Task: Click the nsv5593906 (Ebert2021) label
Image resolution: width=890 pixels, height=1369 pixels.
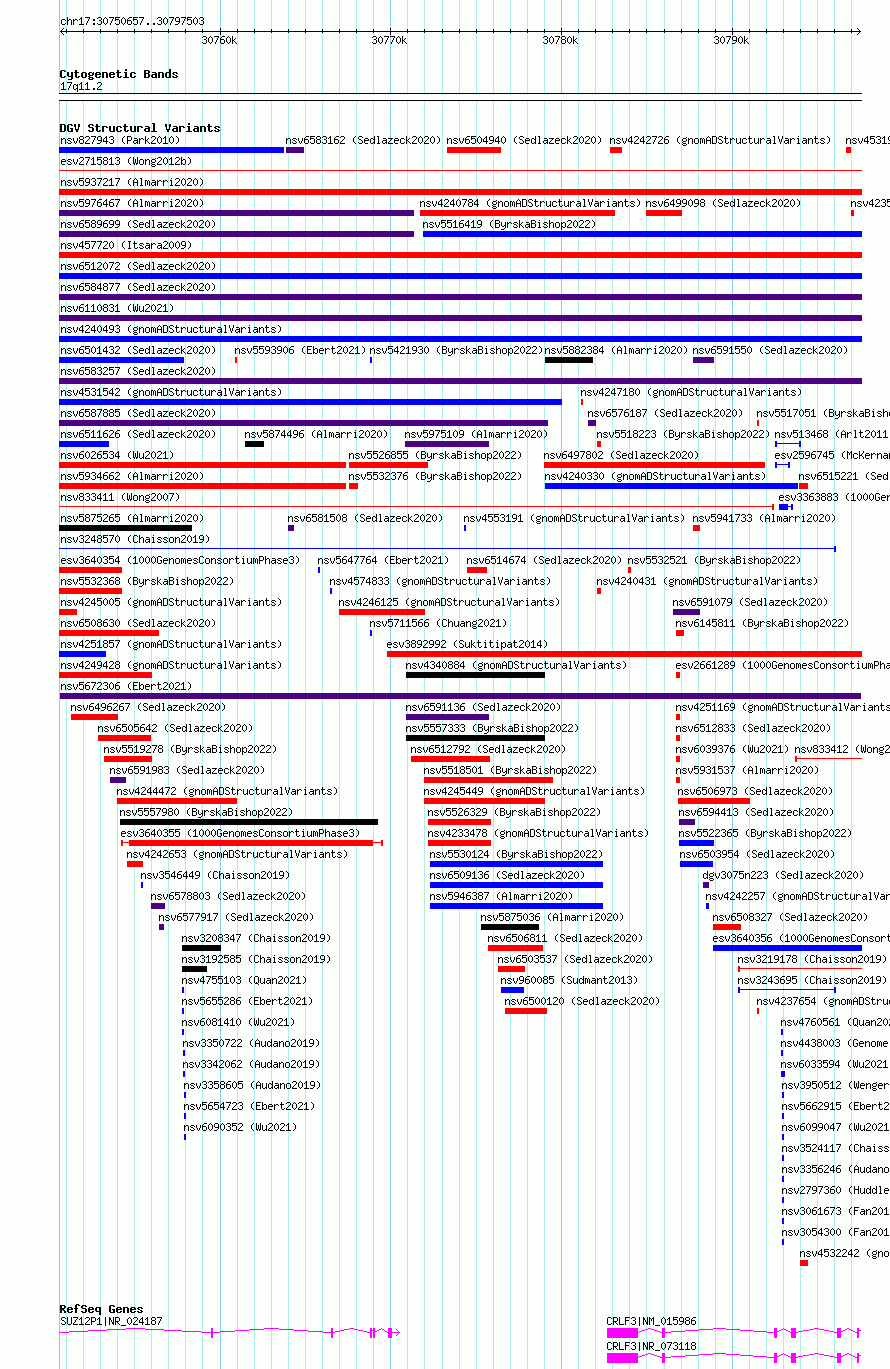Action: 300,350
